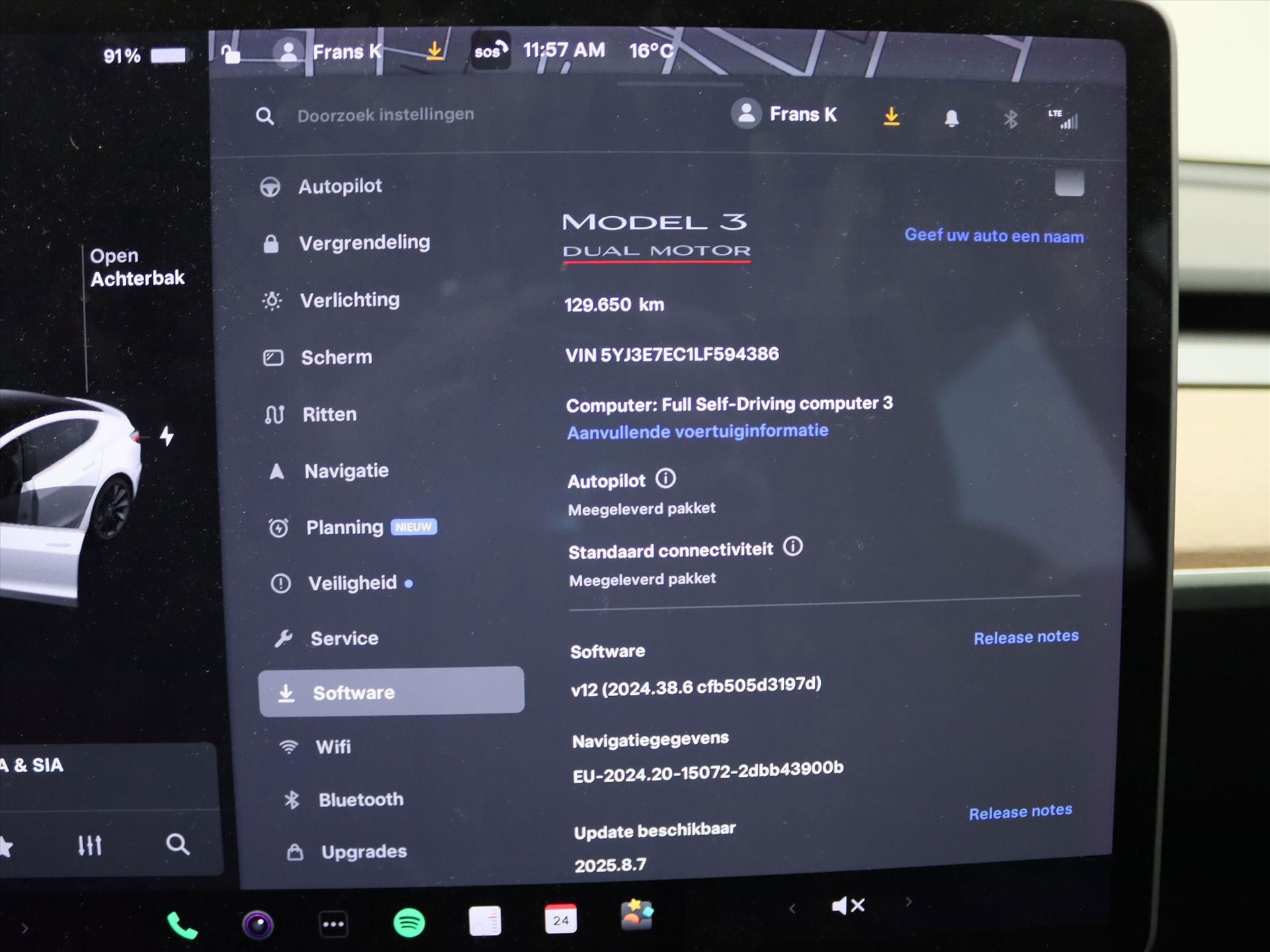Tap the available update version 2025.8.7
Viewport: 1270px width, 952px height.
pos(610,865)
